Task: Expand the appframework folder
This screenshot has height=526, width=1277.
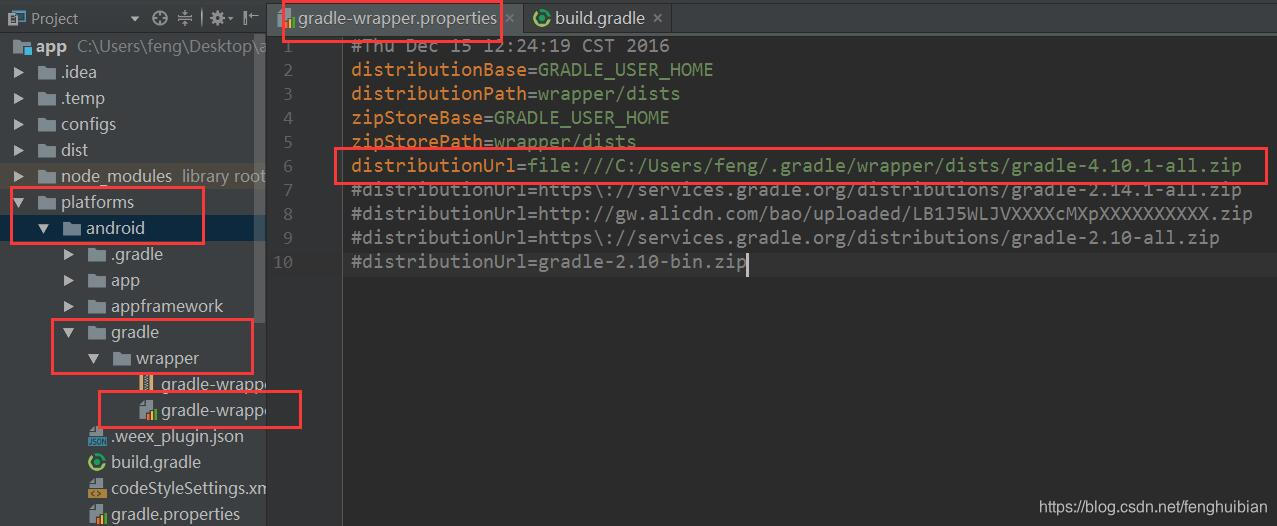Action: pyautogui.click(x=69, y=306)
